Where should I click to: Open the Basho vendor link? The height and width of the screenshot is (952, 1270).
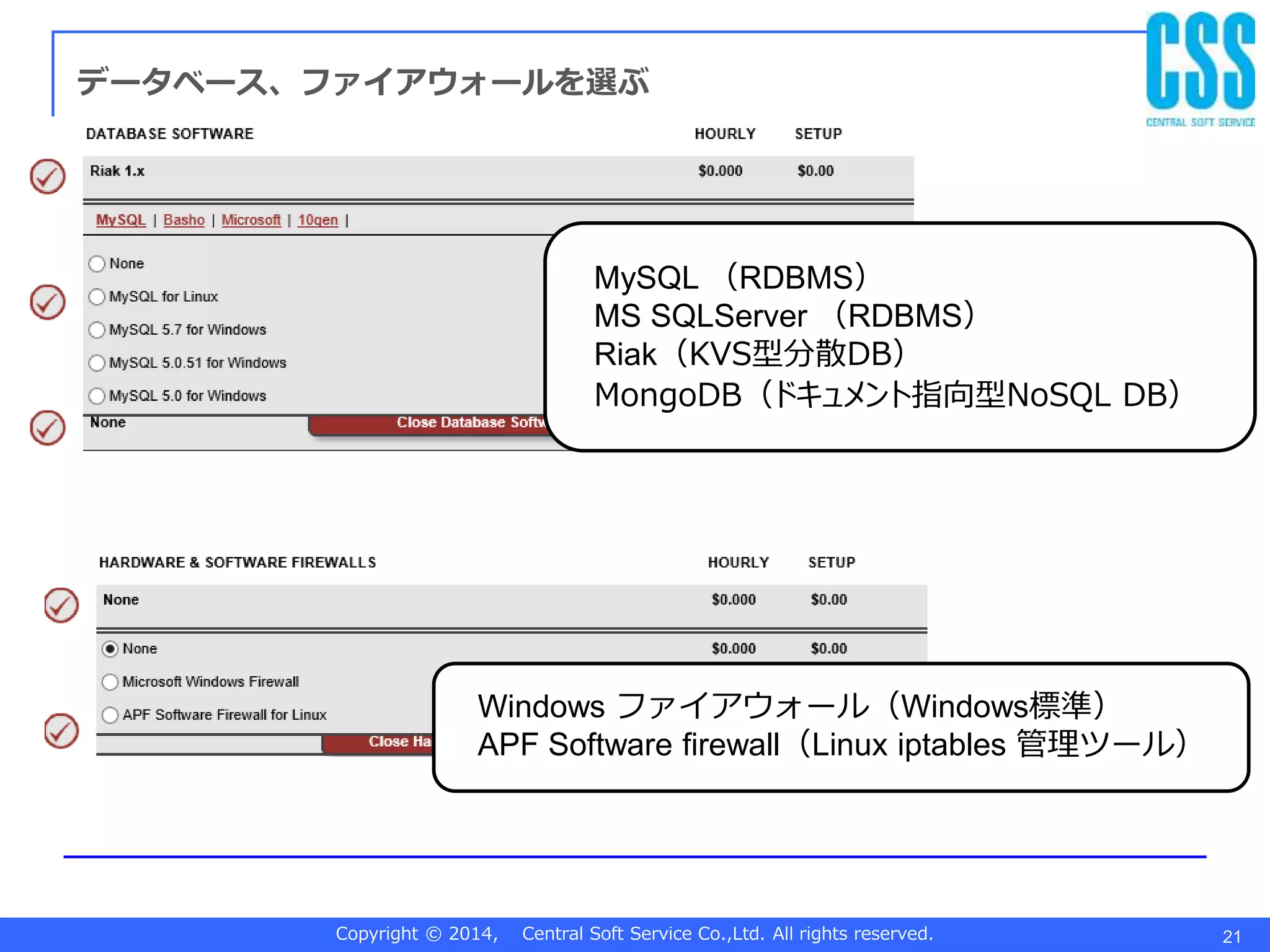point(184,220)
